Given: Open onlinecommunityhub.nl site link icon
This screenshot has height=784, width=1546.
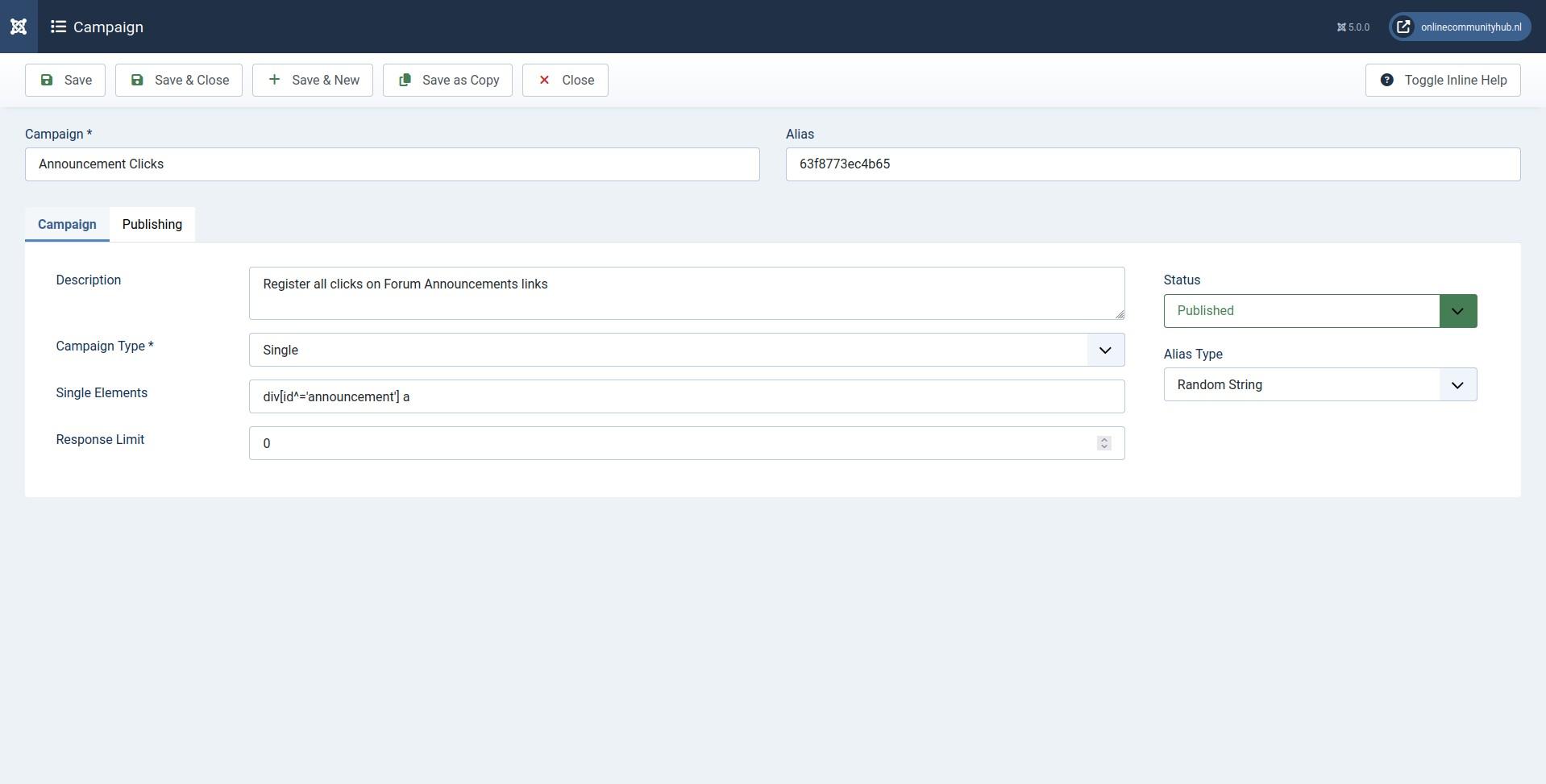Looking at the screenshot, I should click(x=1403, y=27).
